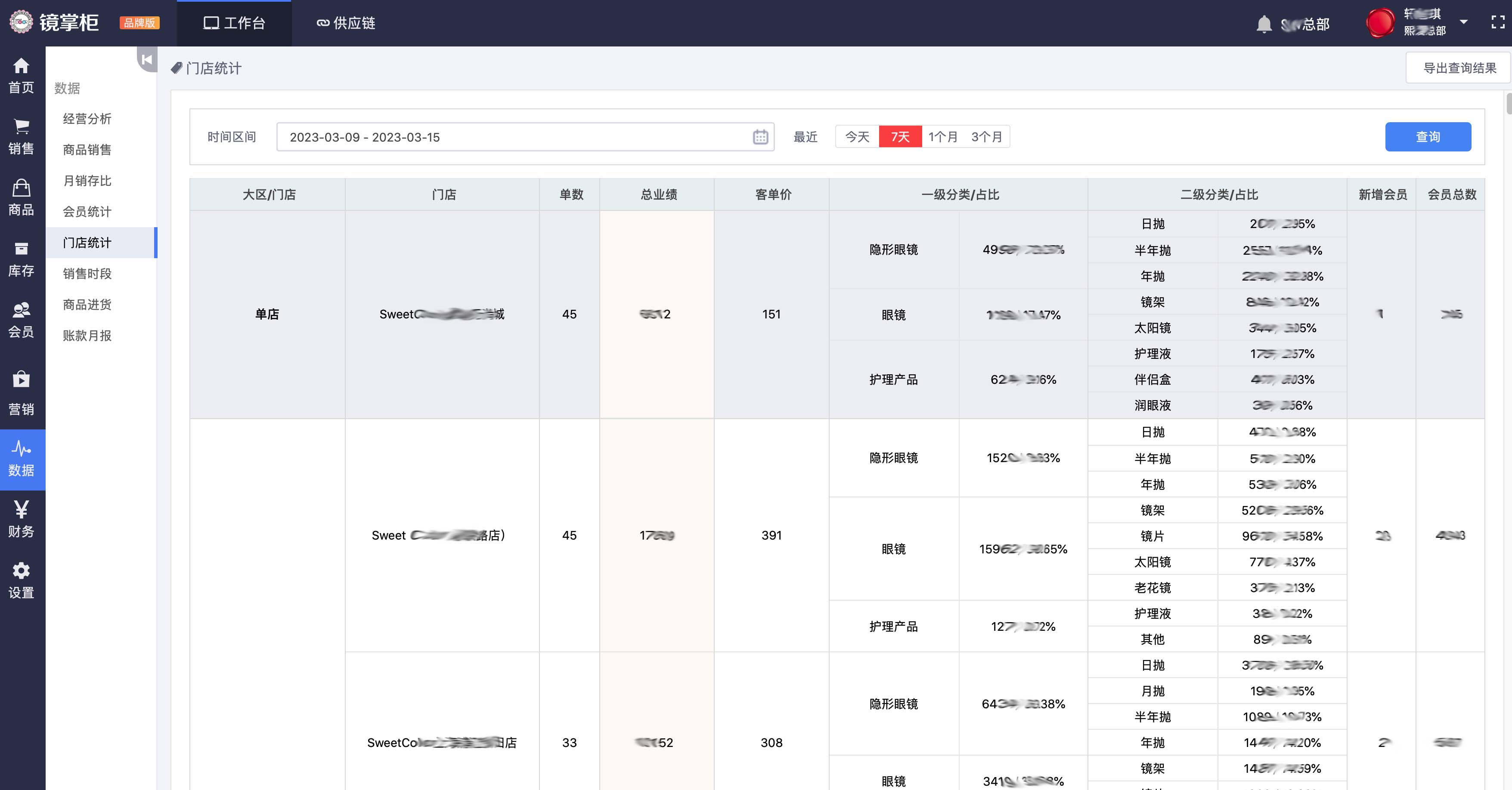This screenshot has width=1512, height=790.
Task: Expand the user account dropdown arrow
Action: [x=1463, y=22]
